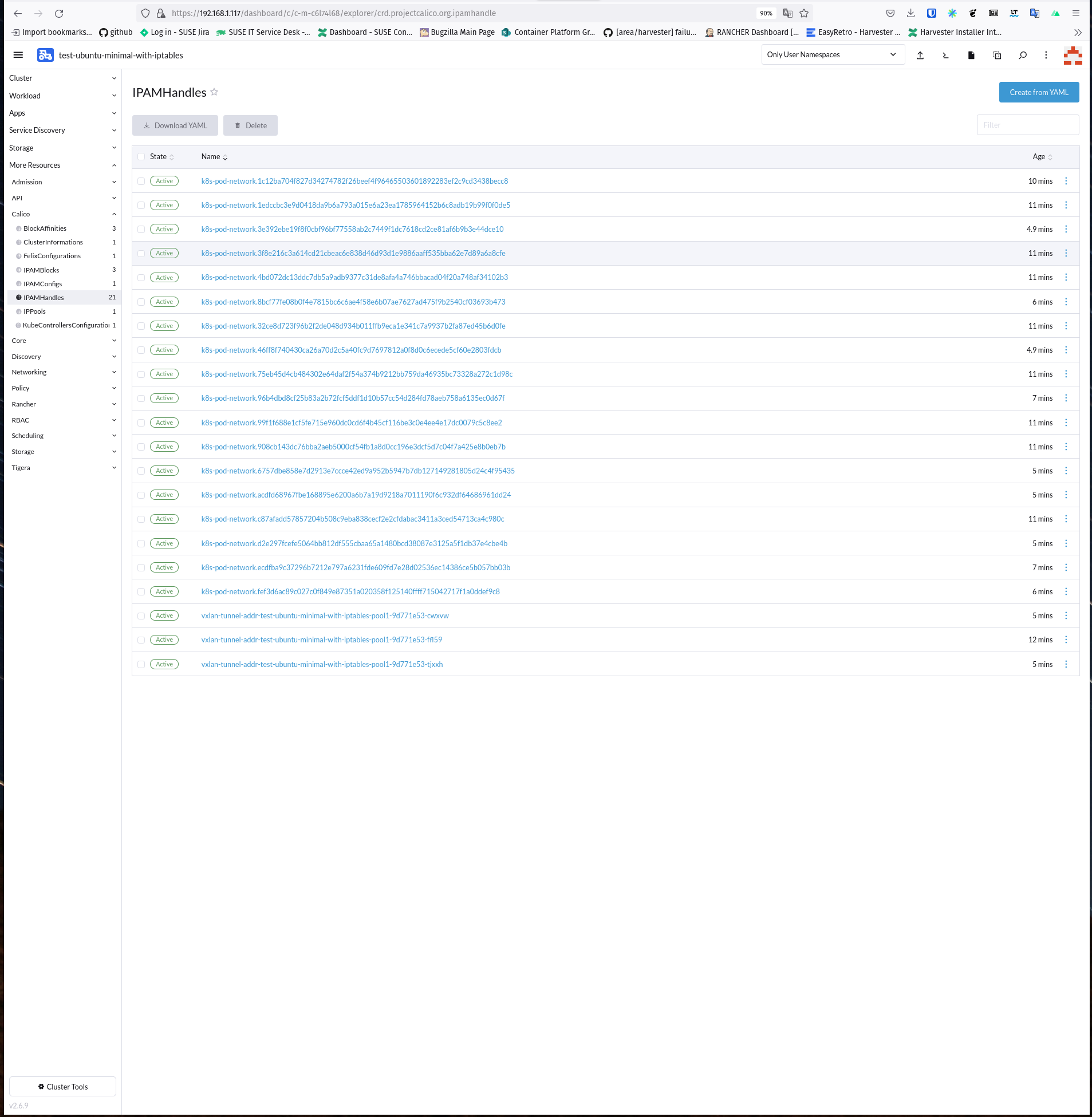Click the download kubeconfig file icon

point(971,54)
